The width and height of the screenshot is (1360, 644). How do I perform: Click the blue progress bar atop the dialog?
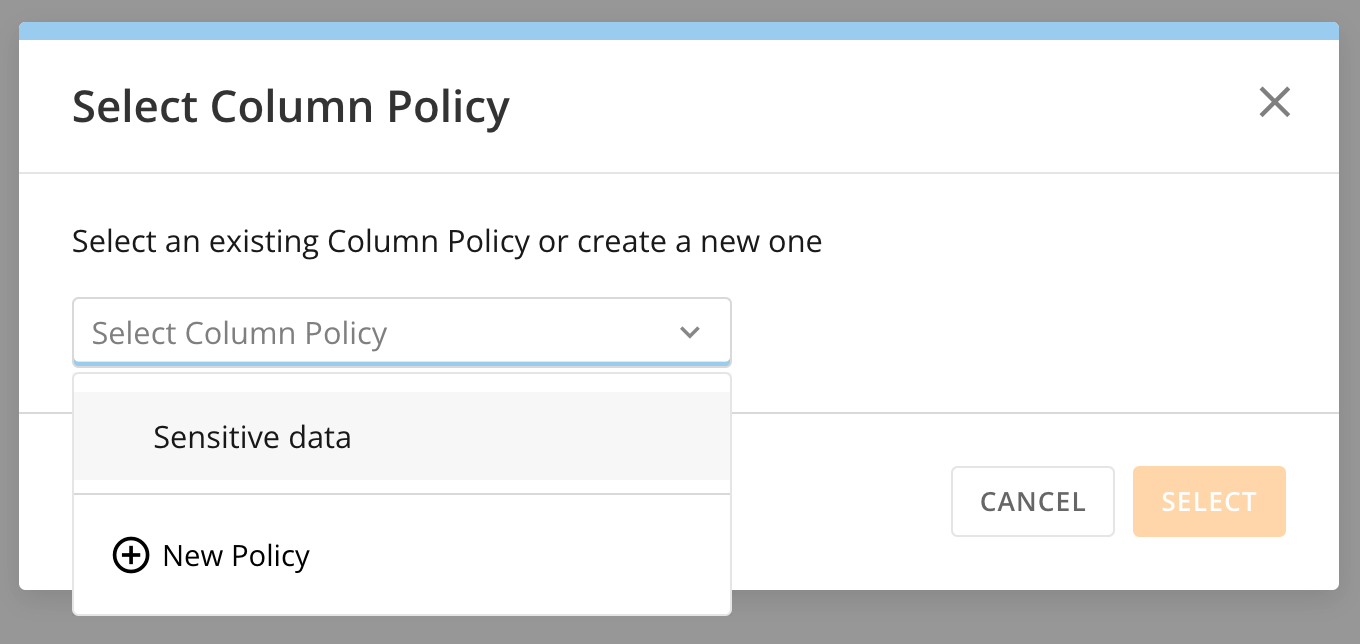click(679, 31)
